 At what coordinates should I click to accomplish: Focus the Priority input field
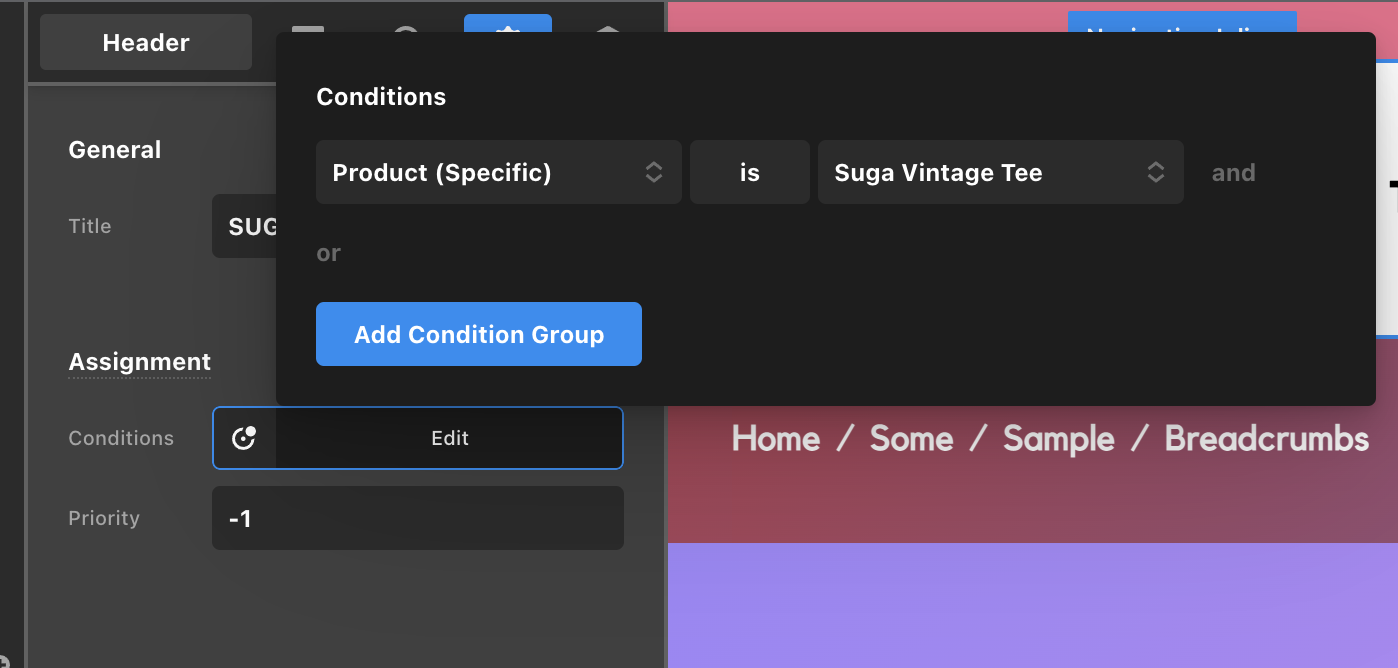[x=417, y=518]
